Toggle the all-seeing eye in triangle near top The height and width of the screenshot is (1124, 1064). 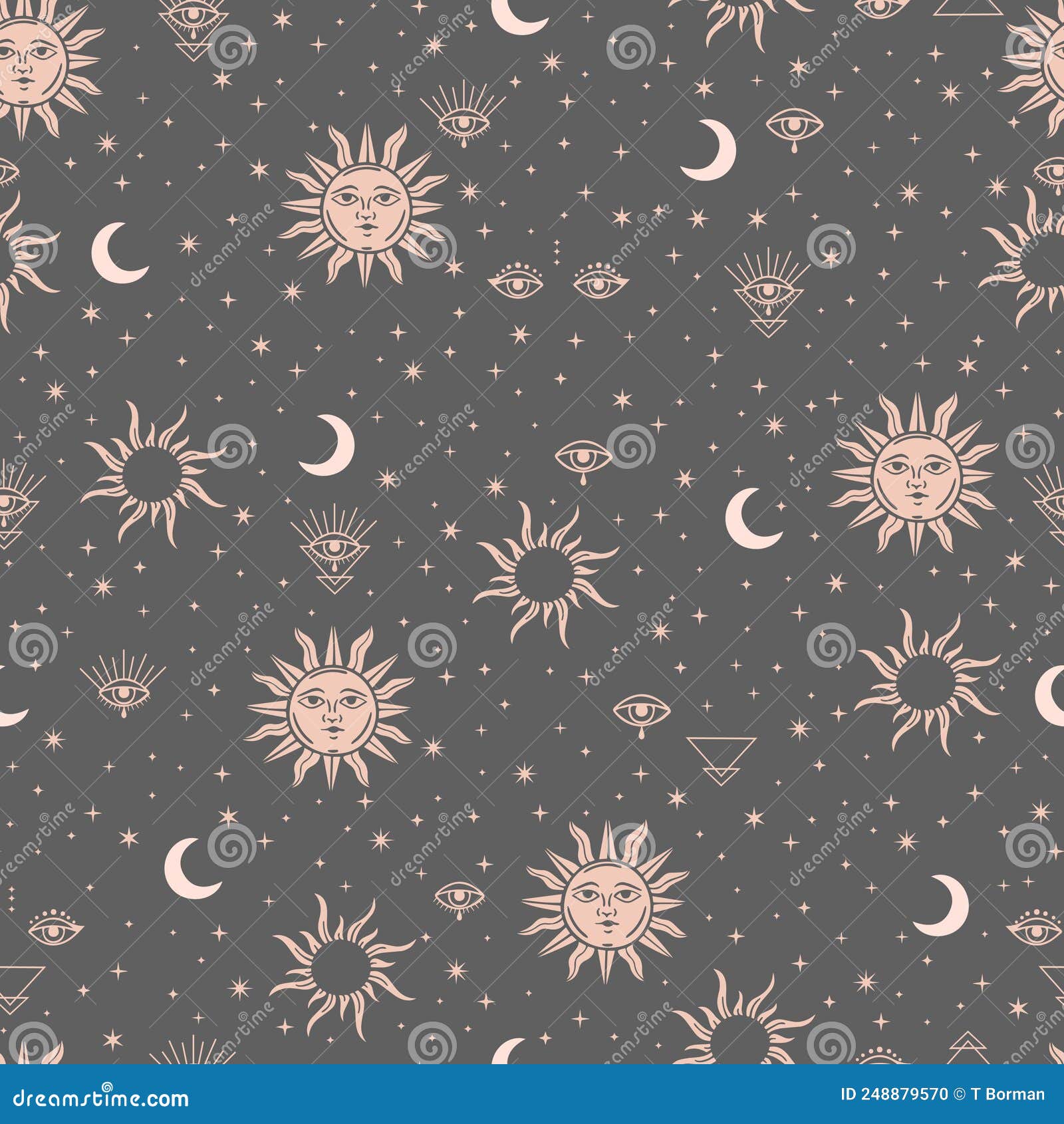pyautogui.click(x=768, y=293)
